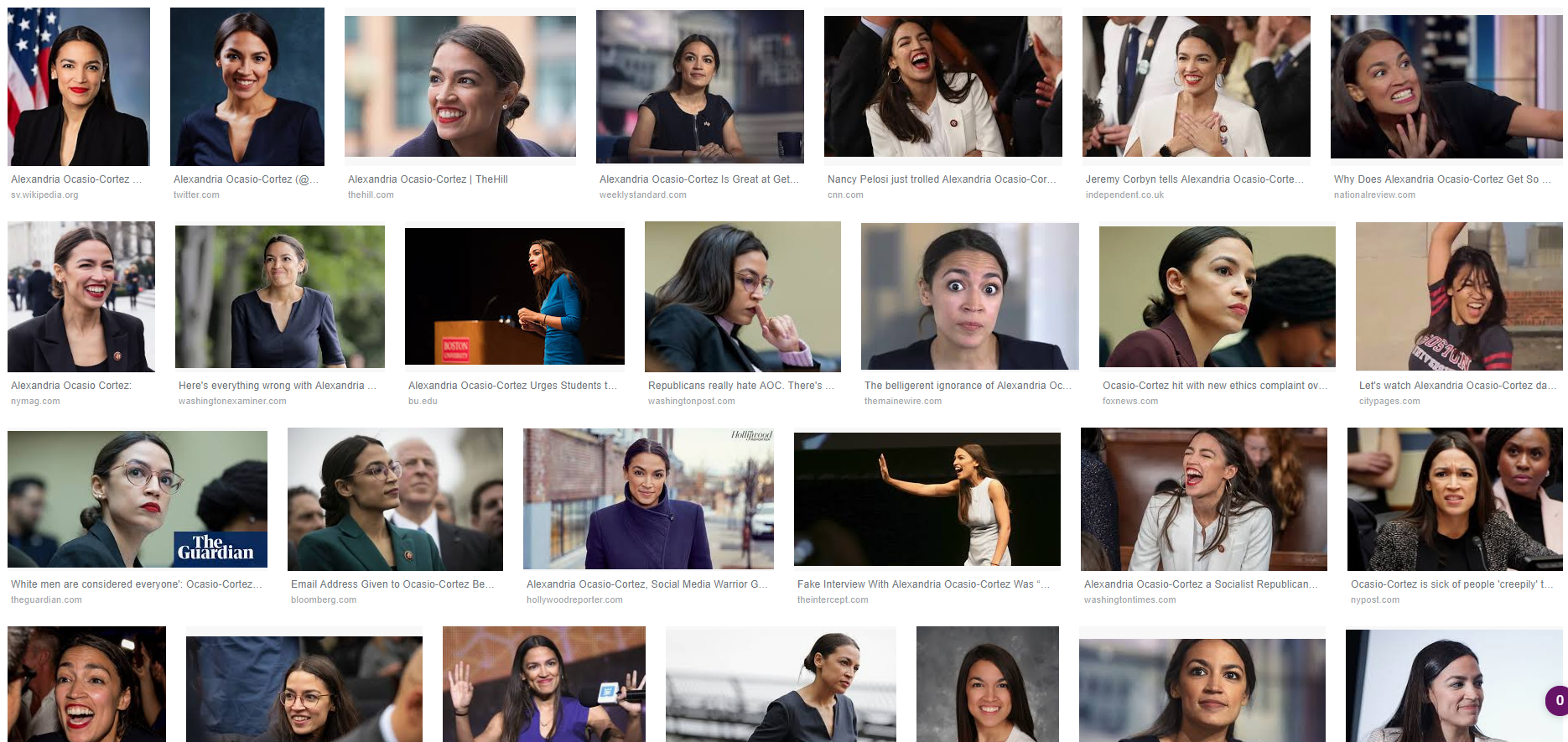Open the nypost.com result image
1568x742 pixels.
pyautogui.click(x=1455, y=500)
